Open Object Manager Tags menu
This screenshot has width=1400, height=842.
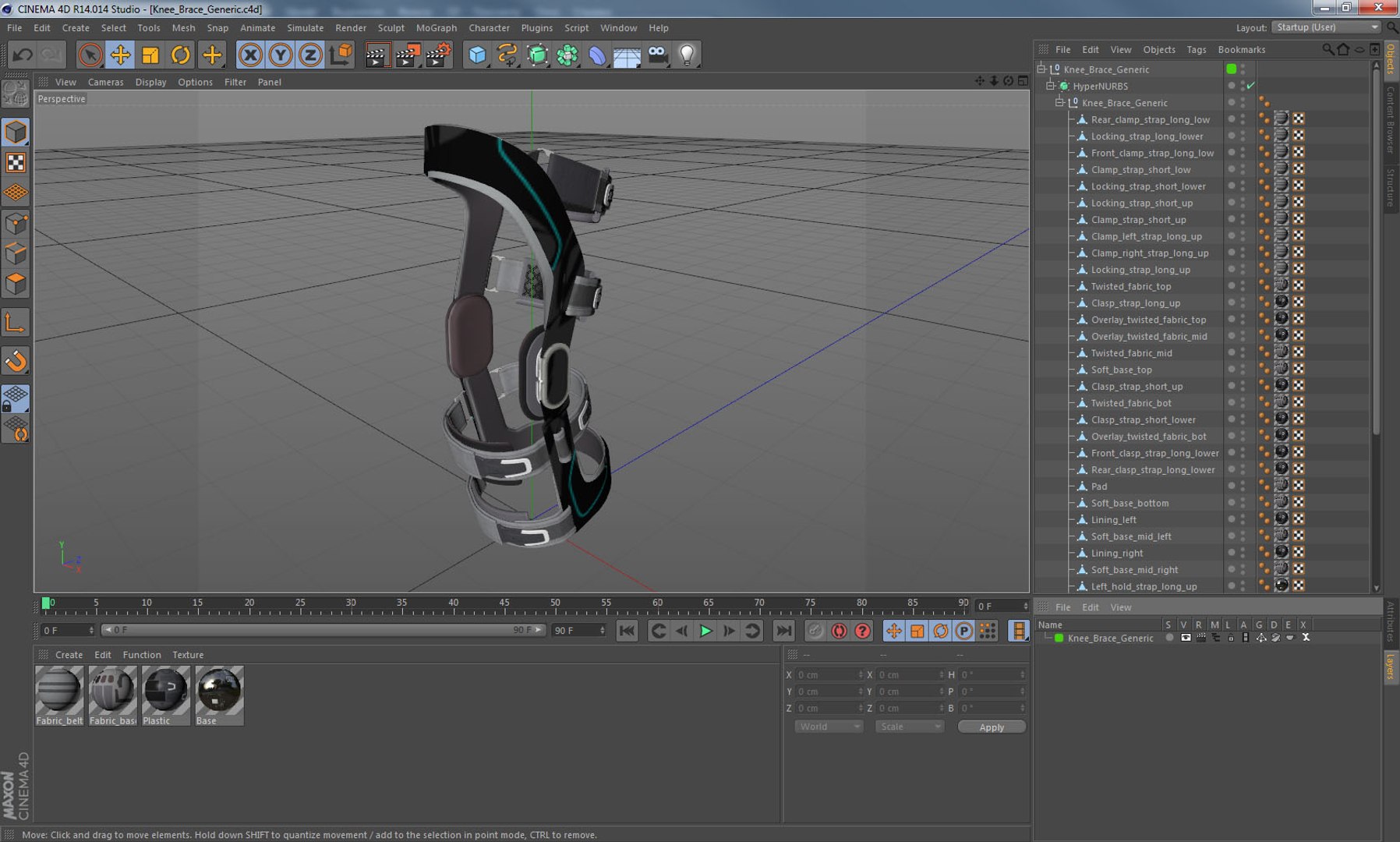(1196, 49)
